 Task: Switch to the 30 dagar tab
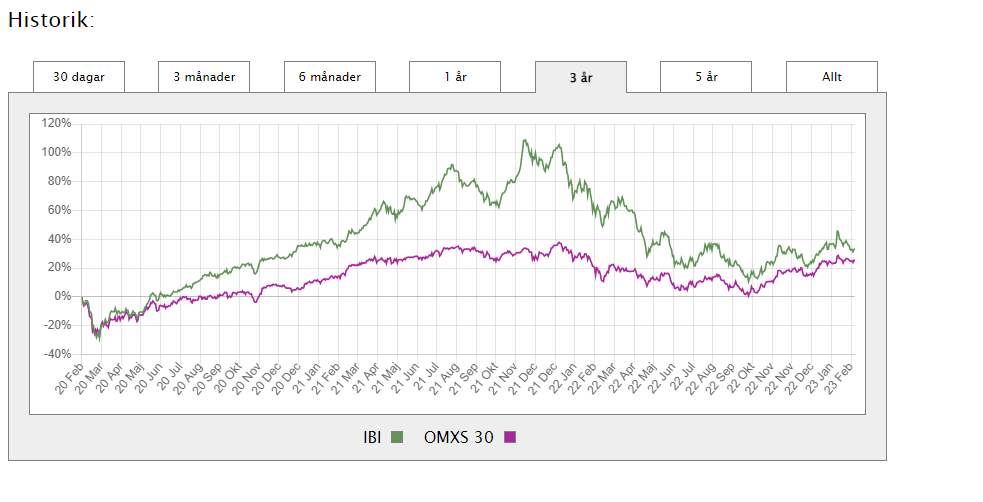[x=78, y=77]
